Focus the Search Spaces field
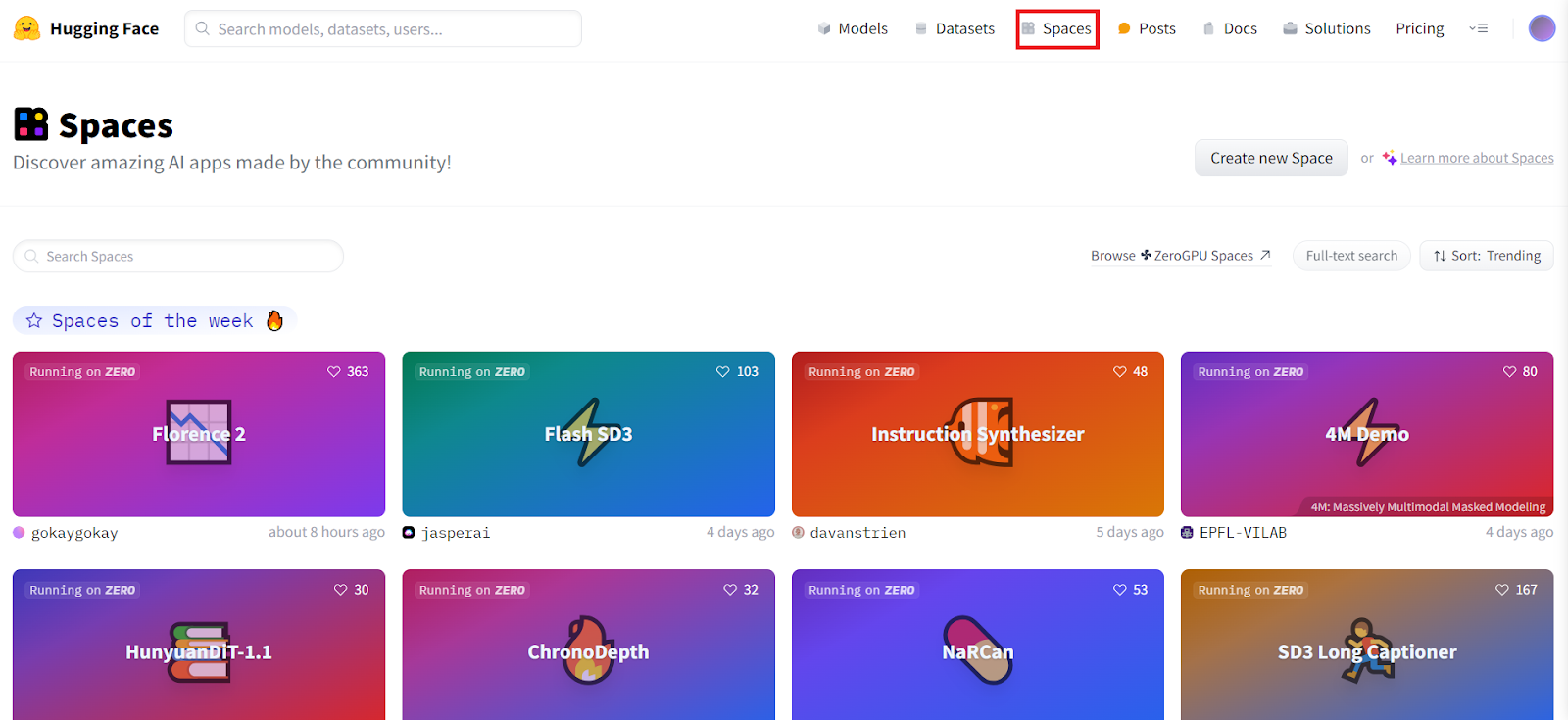1568x720 pixels. click(x=178, y=256)
